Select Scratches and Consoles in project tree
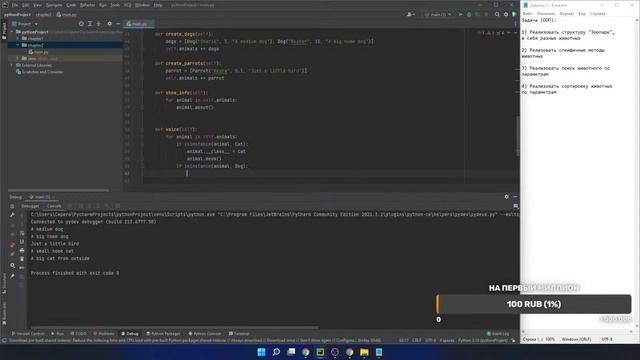640x360 pixels. [40, 72]
